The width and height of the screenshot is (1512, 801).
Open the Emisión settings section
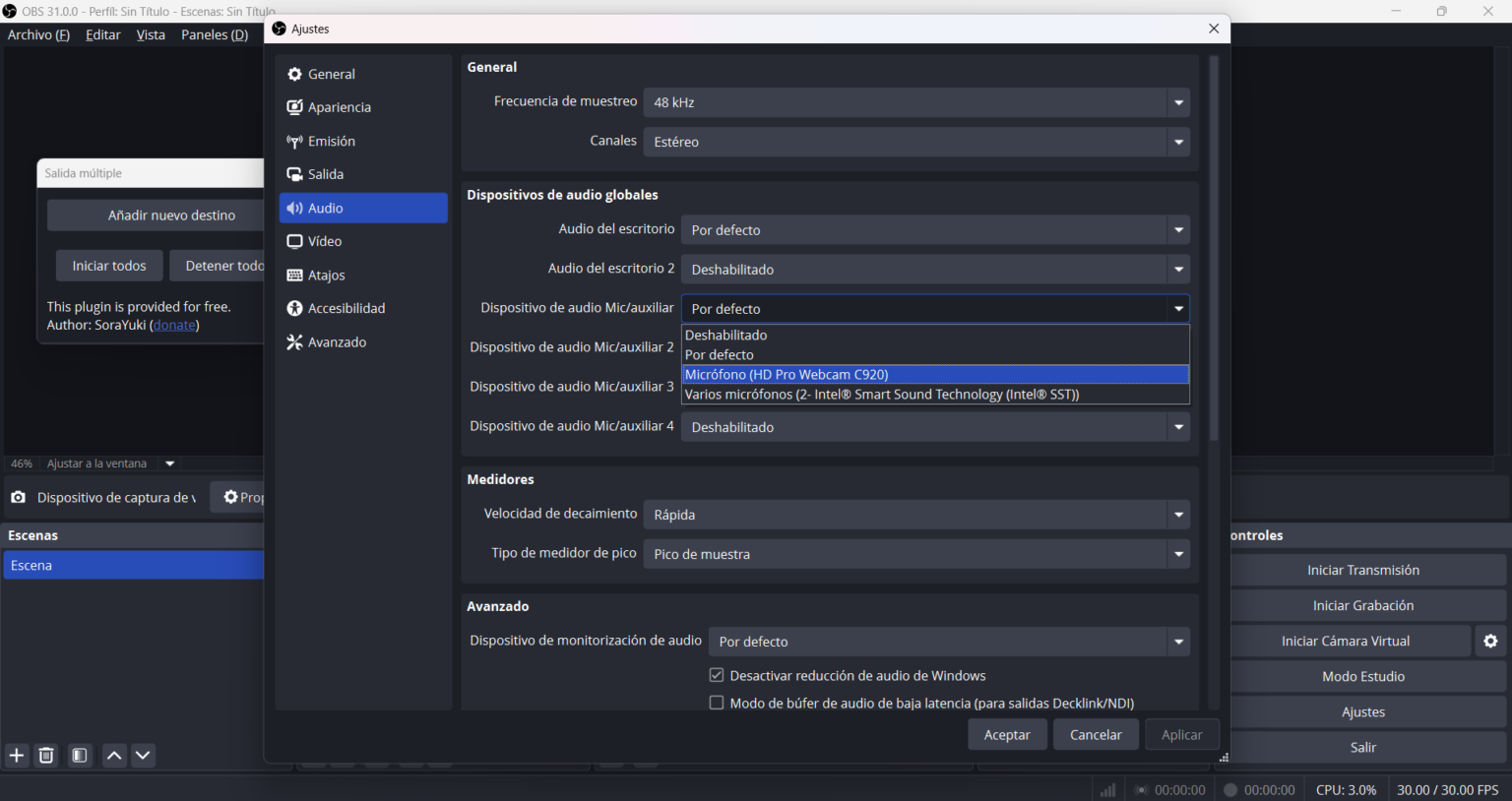pos(331,142)
